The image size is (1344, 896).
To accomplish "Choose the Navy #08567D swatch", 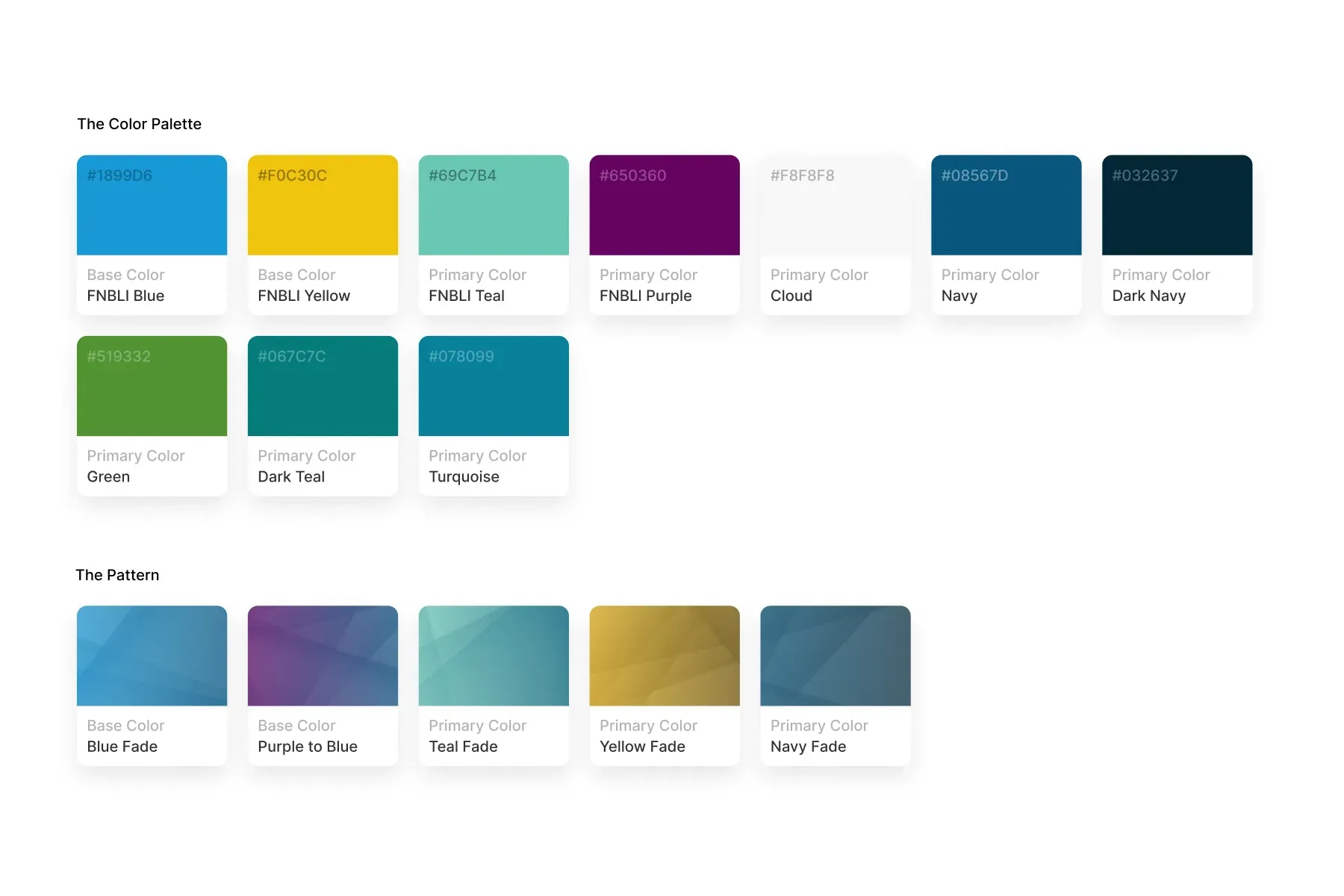I will (x=1007, y=205).
